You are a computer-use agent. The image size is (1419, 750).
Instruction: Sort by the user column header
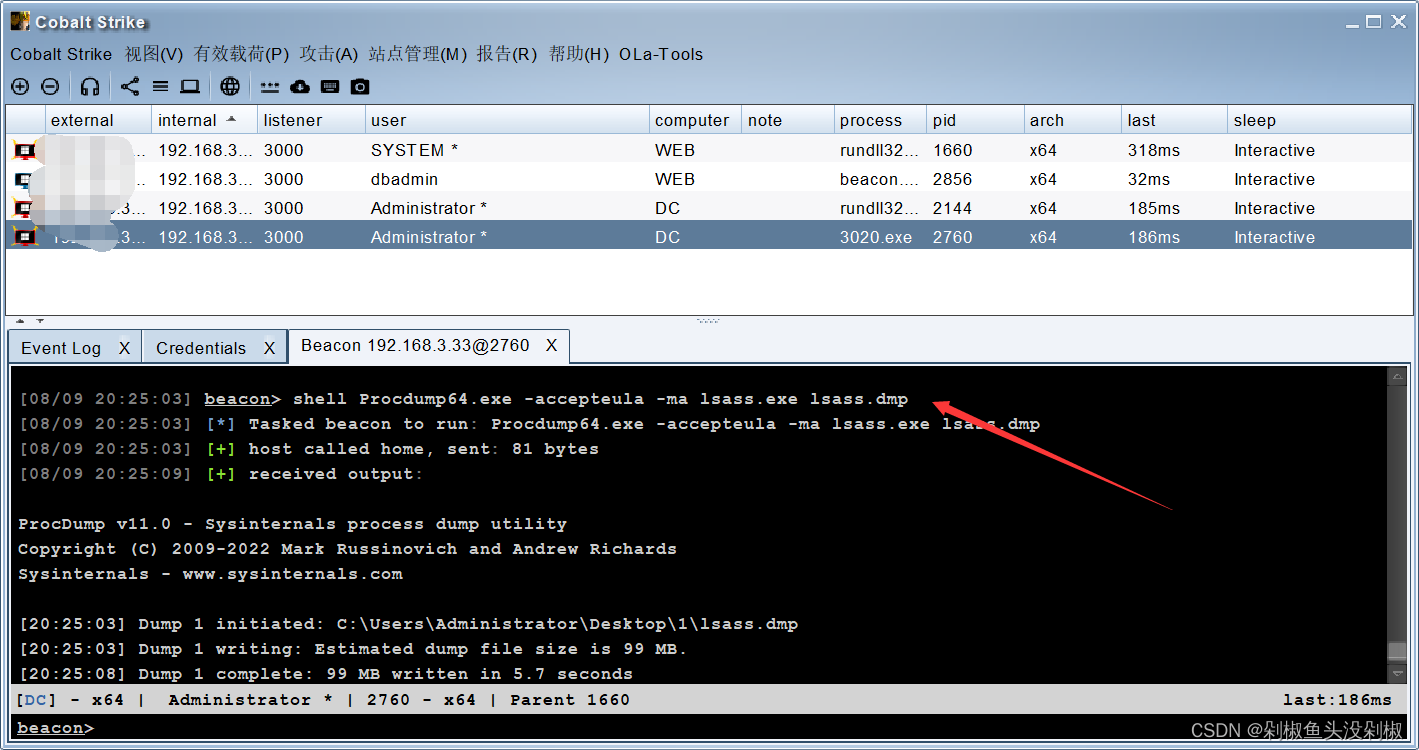click(507, 120)
